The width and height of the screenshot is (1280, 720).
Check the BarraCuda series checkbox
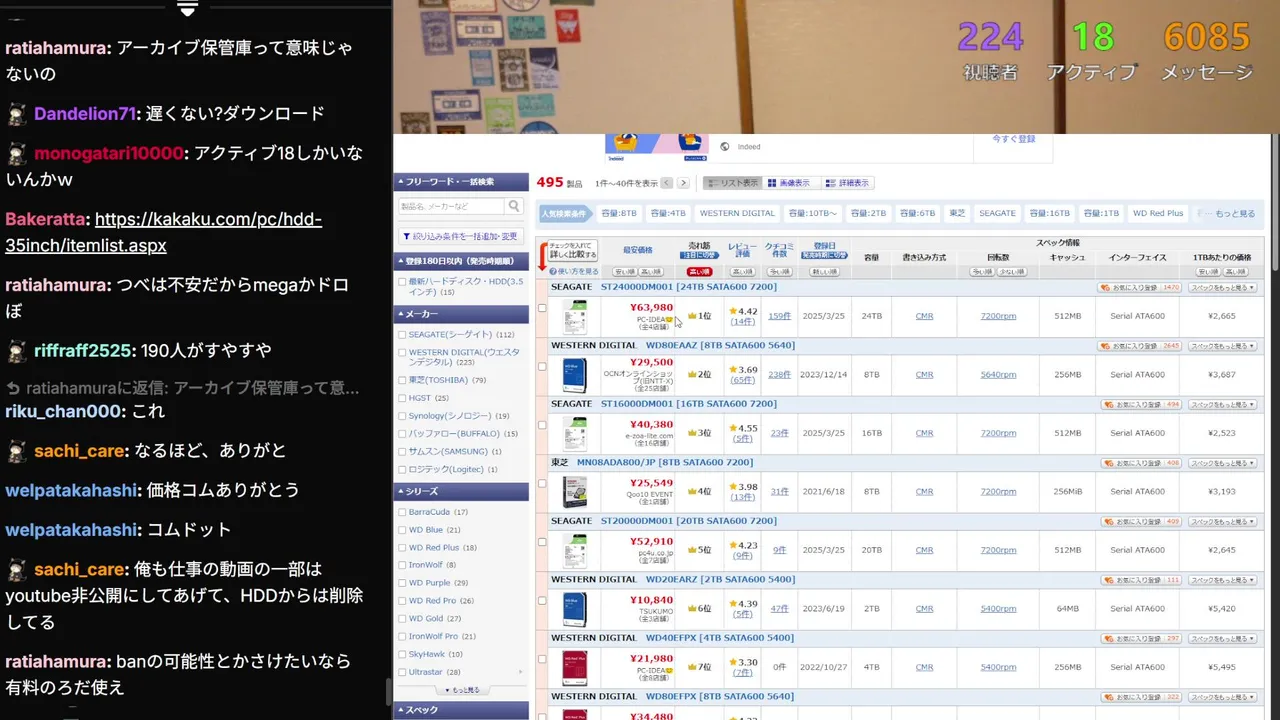(x=402, y=512)
